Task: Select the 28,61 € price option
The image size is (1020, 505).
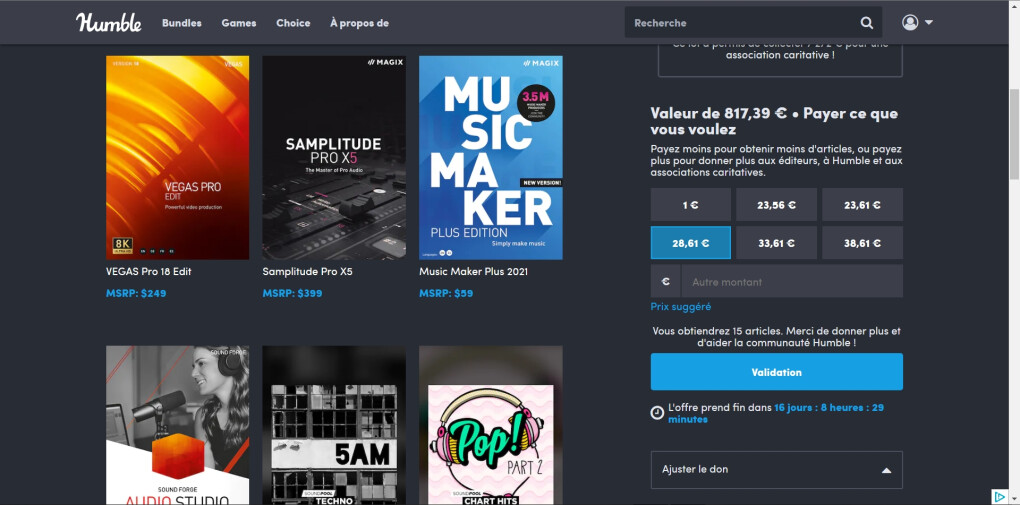Action: coord(691,243)
